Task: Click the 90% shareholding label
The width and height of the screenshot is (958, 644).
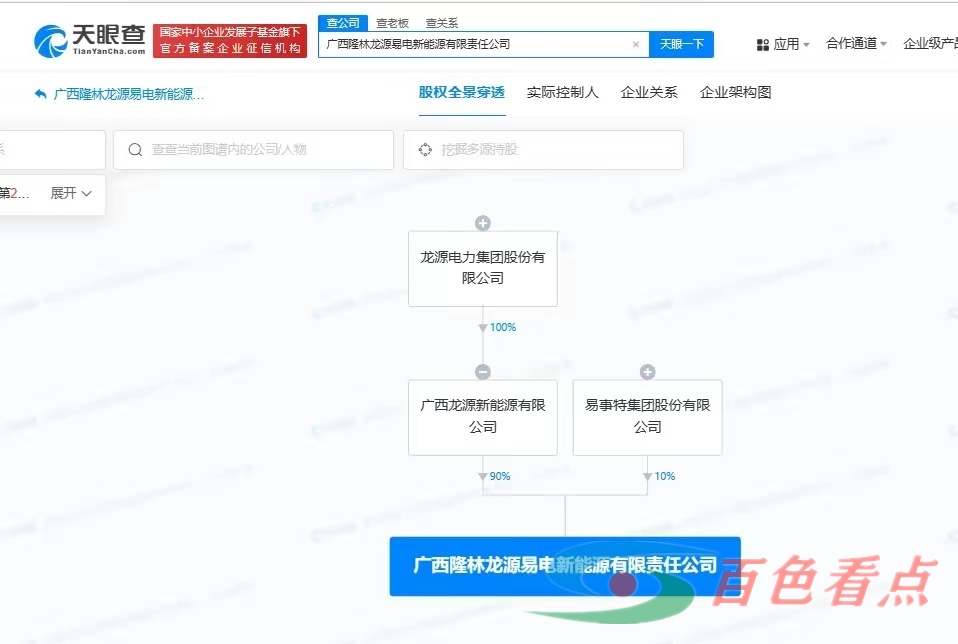Action: pos(500,477)
